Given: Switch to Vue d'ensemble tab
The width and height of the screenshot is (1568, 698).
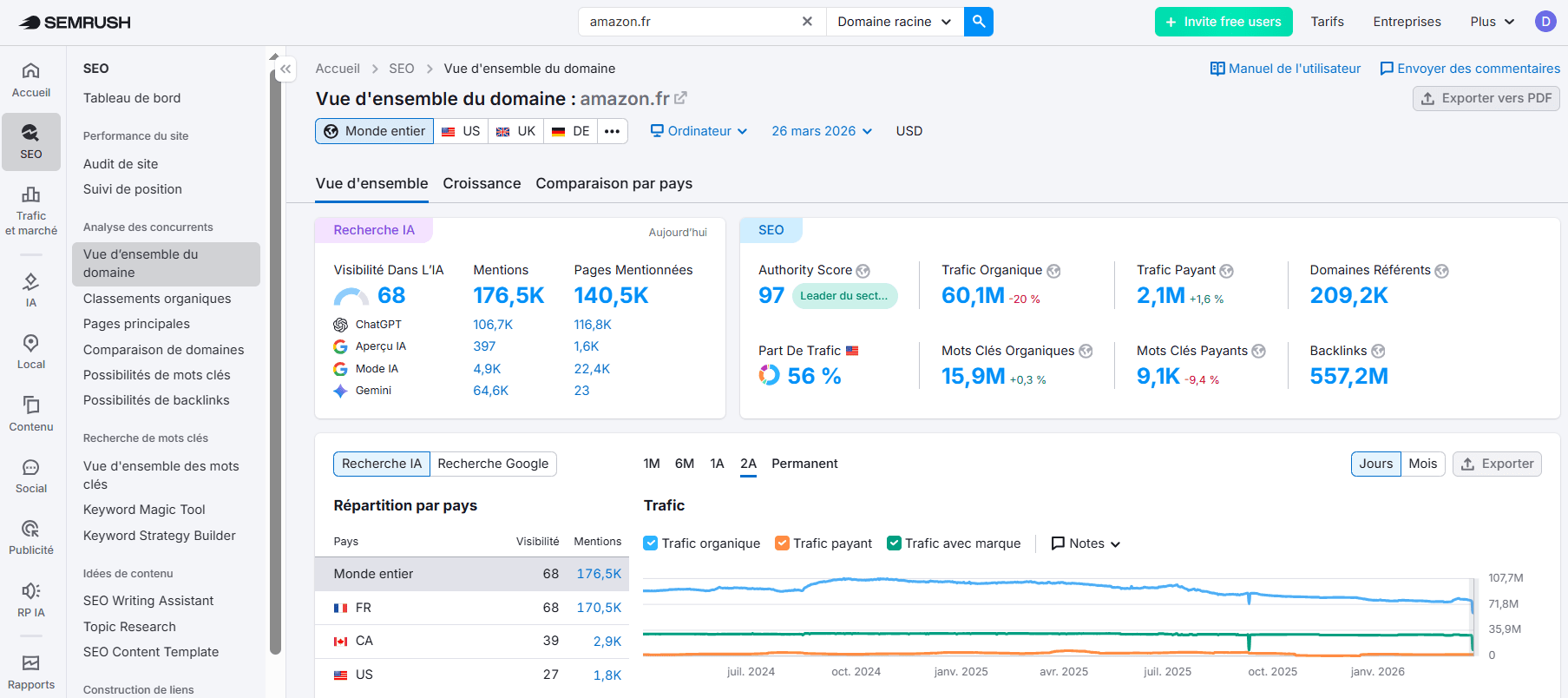Looking at the screenshot, I should tap(371, 183).
